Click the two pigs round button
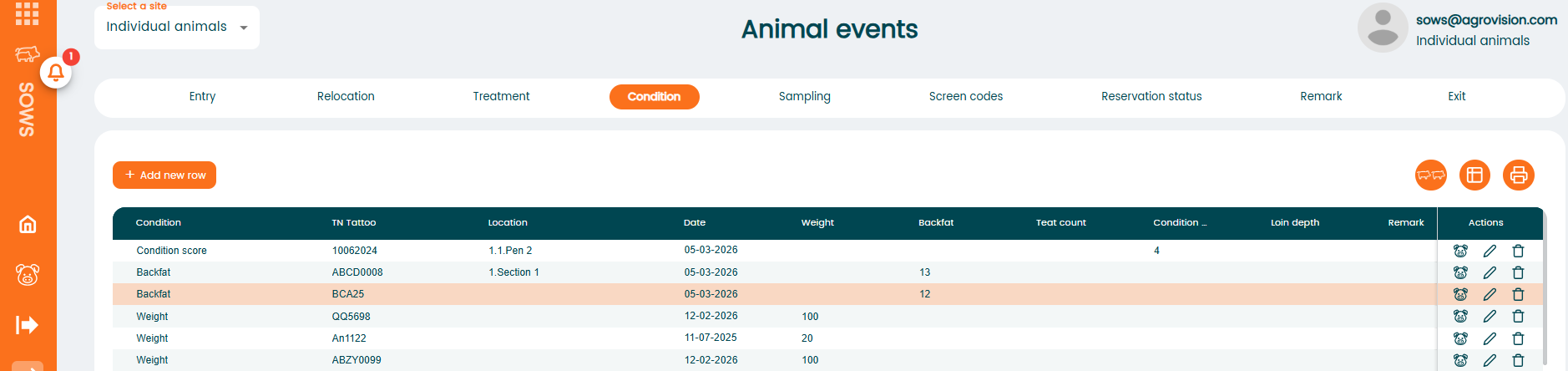Viewport: 1568px width, 371px height. (x=1431, y=175)
